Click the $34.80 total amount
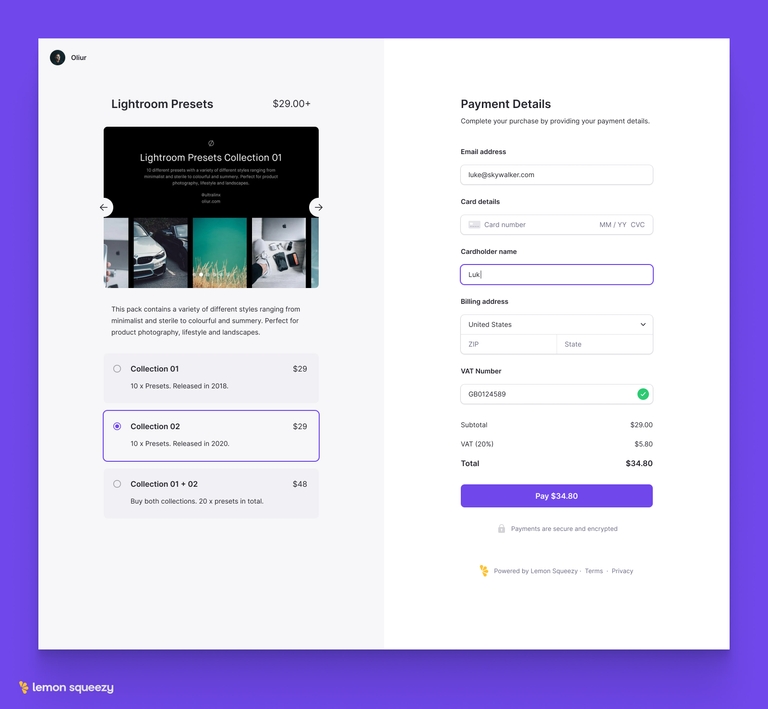The image size is (768, 709). pos(639,463)
